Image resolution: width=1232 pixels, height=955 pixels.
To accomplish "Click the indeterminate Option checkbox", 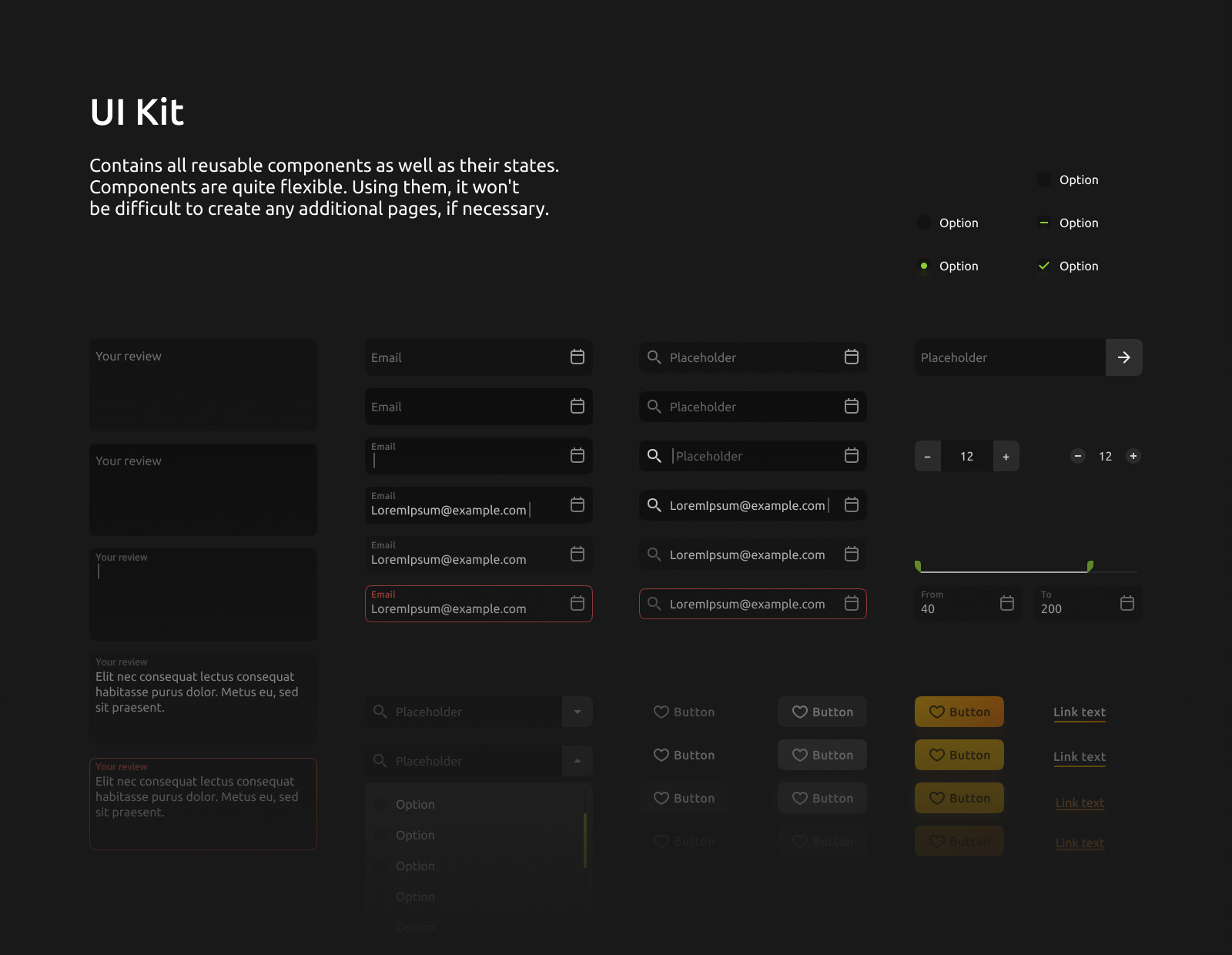I will point(1044,223).
